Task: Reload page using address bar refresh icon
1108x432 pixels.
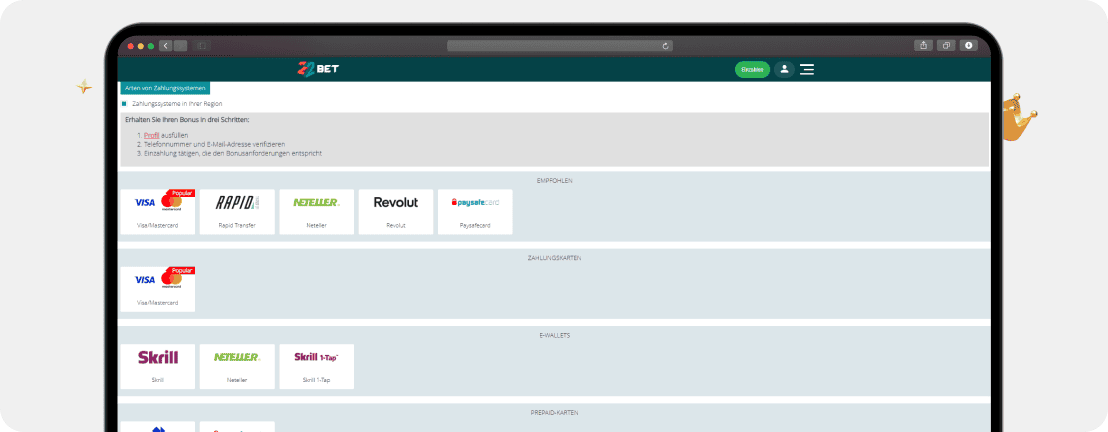Action: coord(665,46)
